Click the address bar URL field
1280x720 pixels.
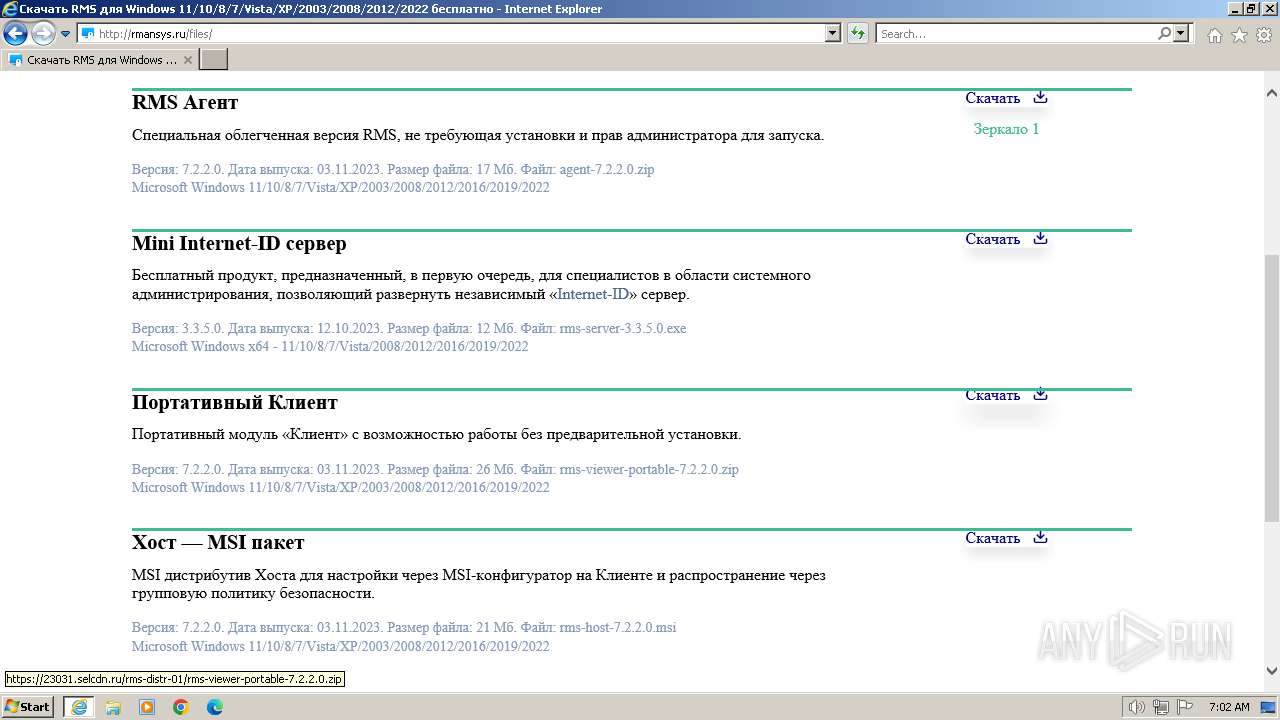point(452,34)
